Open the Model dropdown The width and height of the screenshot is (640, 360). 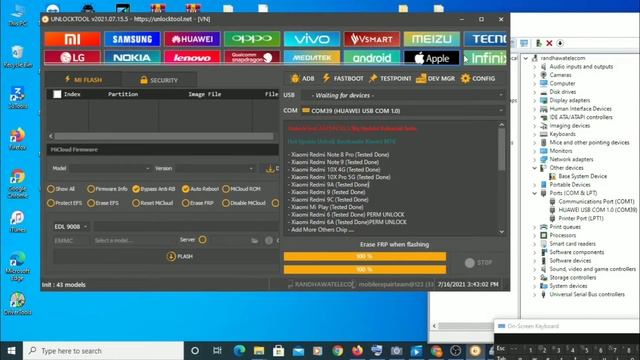tap(110, 168)
